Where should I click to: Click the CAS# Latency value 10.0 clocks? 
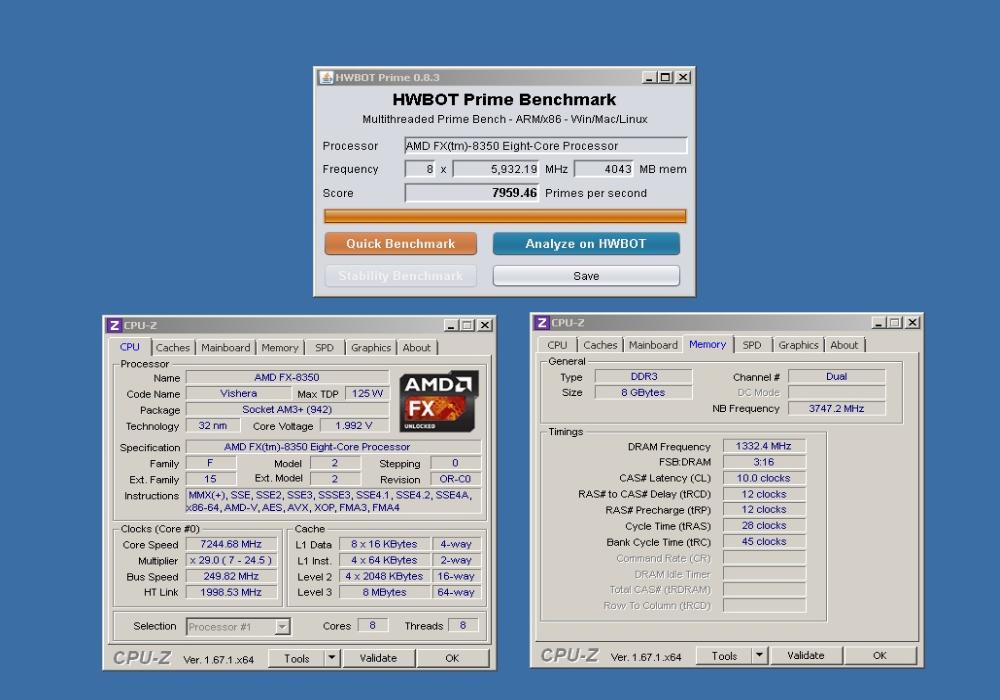(763, 478)
